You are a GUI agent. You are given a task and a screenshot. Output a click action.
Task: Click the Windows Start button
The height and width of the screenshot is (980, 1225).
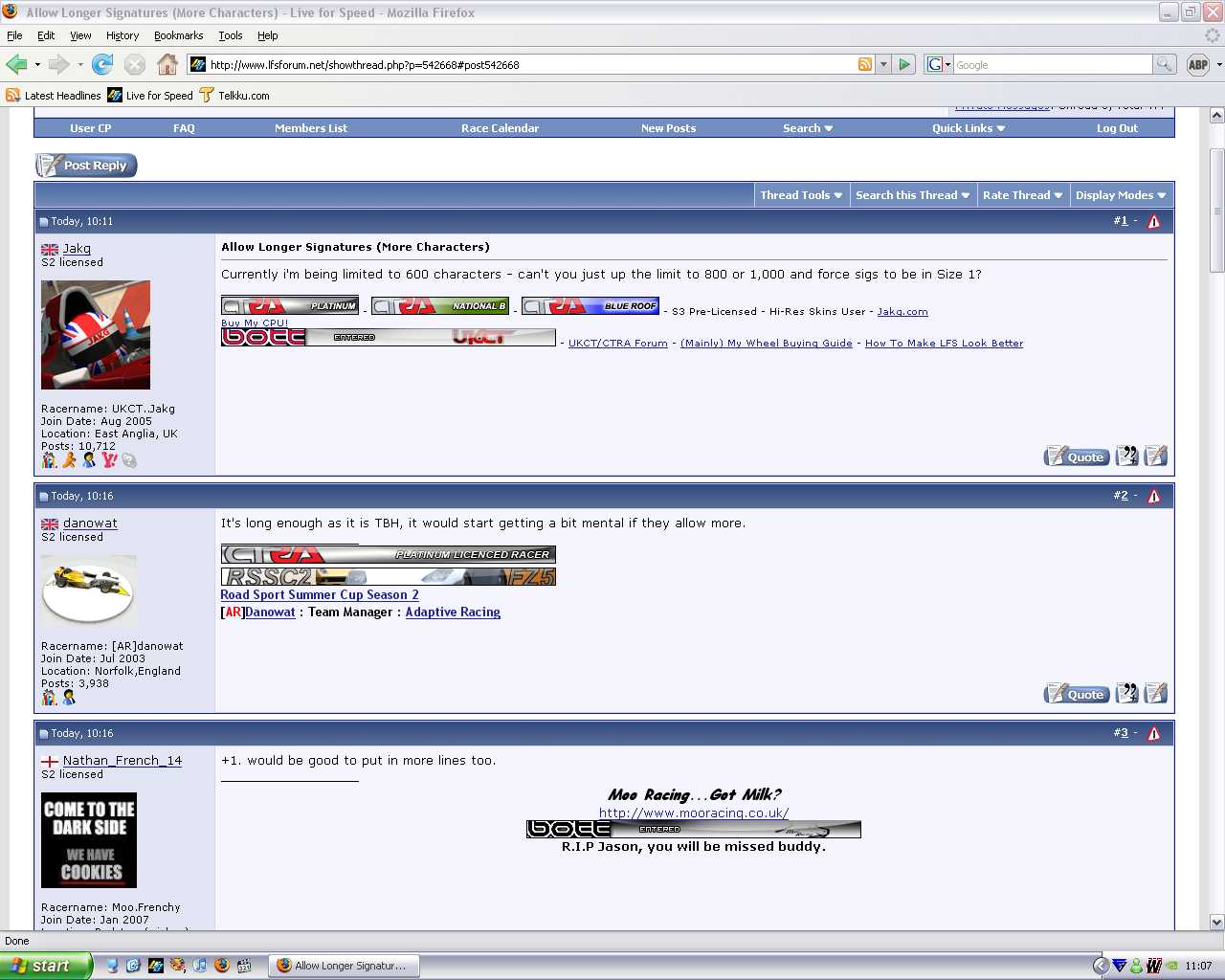click(x=47, y=966)
